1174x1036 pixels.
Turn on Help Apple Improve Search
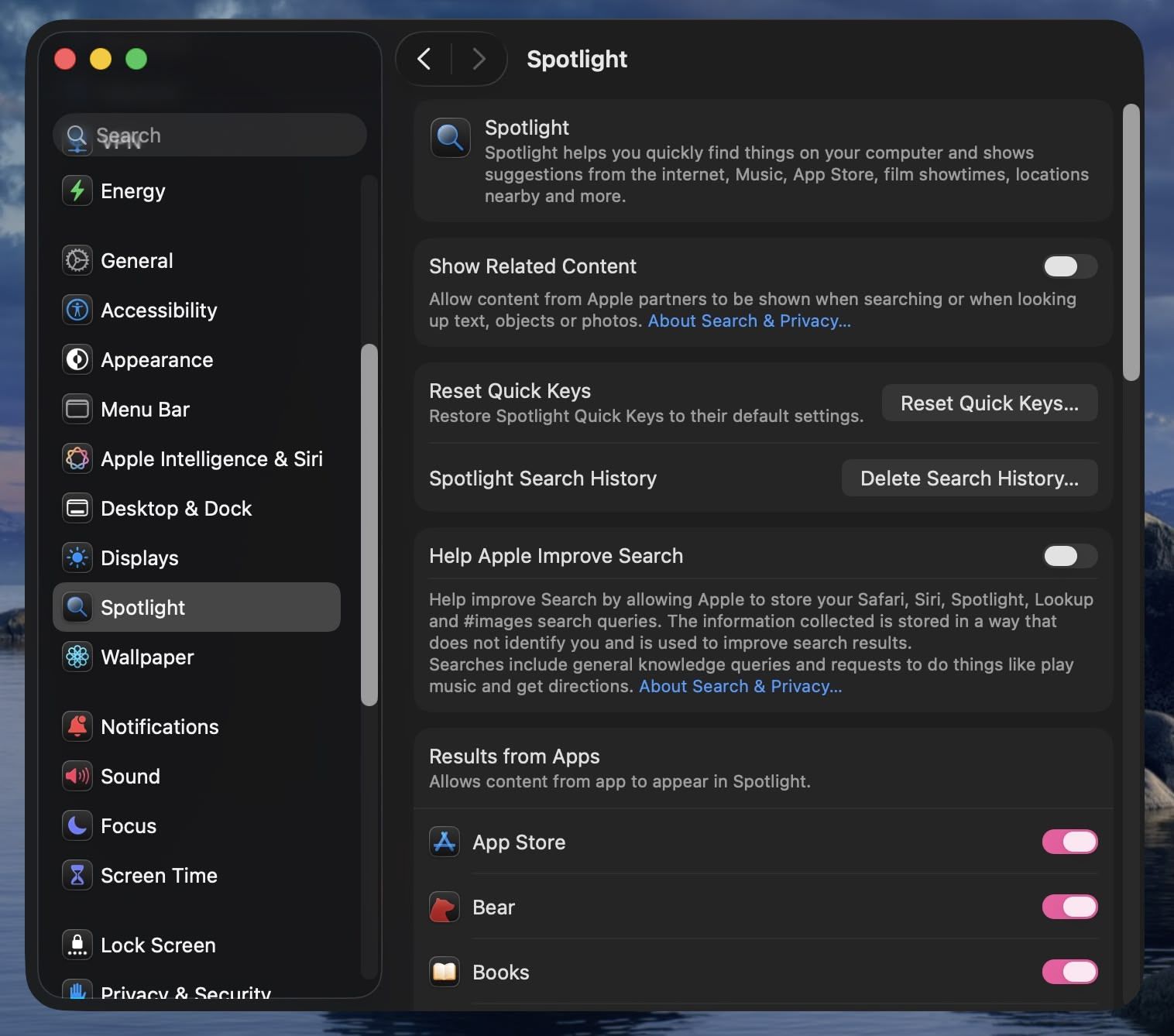tap(1069, 556)
